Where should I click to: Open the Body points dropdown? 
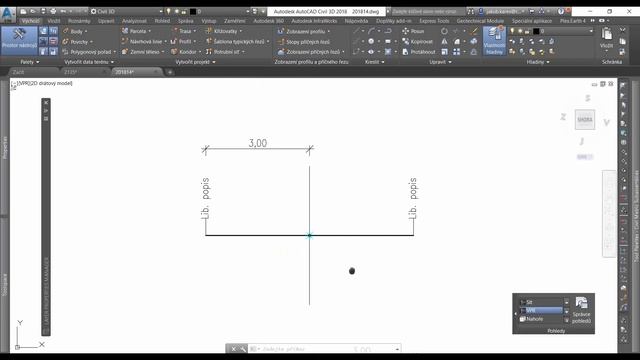(x=76, y=31)
